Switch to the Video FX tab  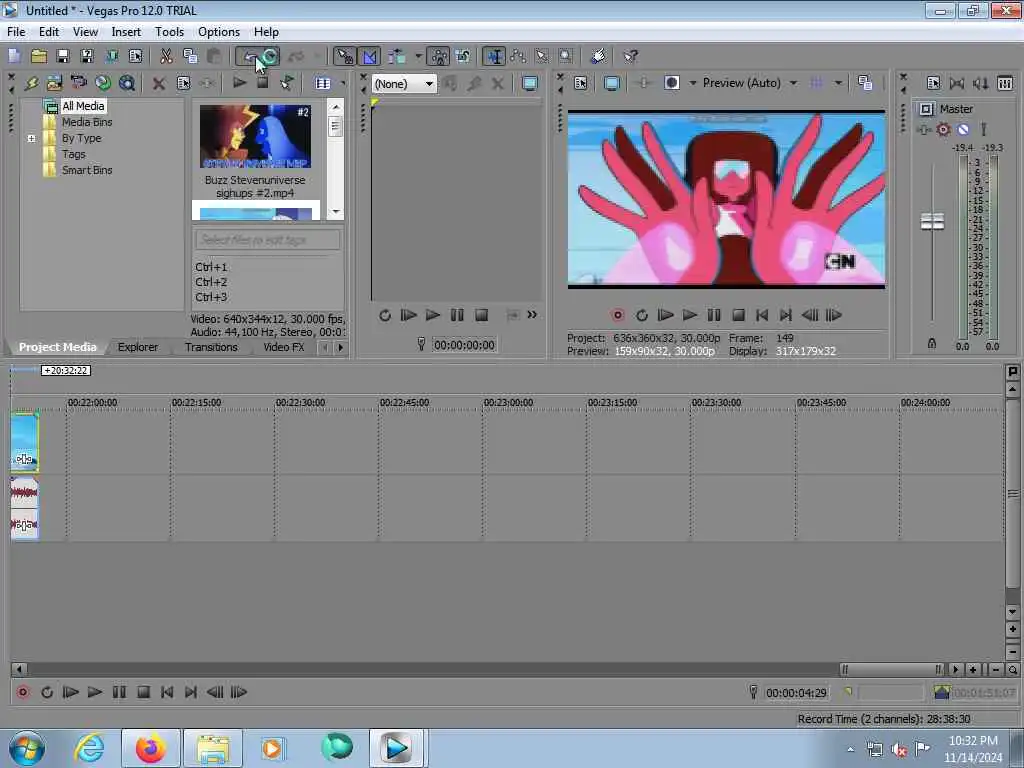283,347
